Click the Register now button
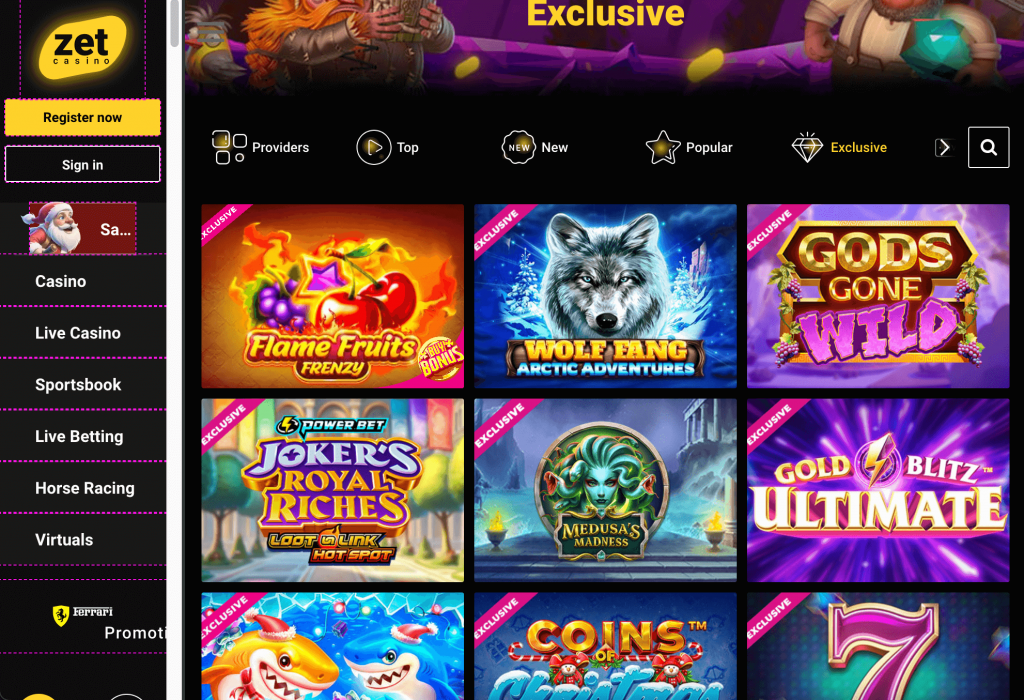Image resolution: width=1024 pixels, height=700 pixels. (x=82, y=118)
